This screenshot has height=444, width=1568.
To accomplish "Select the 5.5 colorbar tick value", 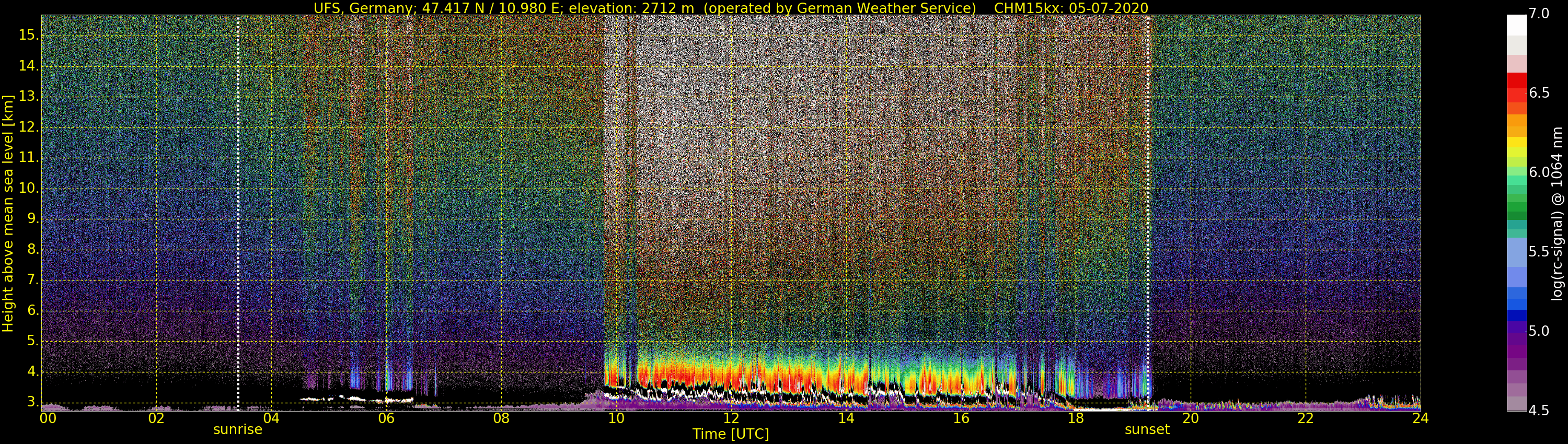I will coord(1539,252).
